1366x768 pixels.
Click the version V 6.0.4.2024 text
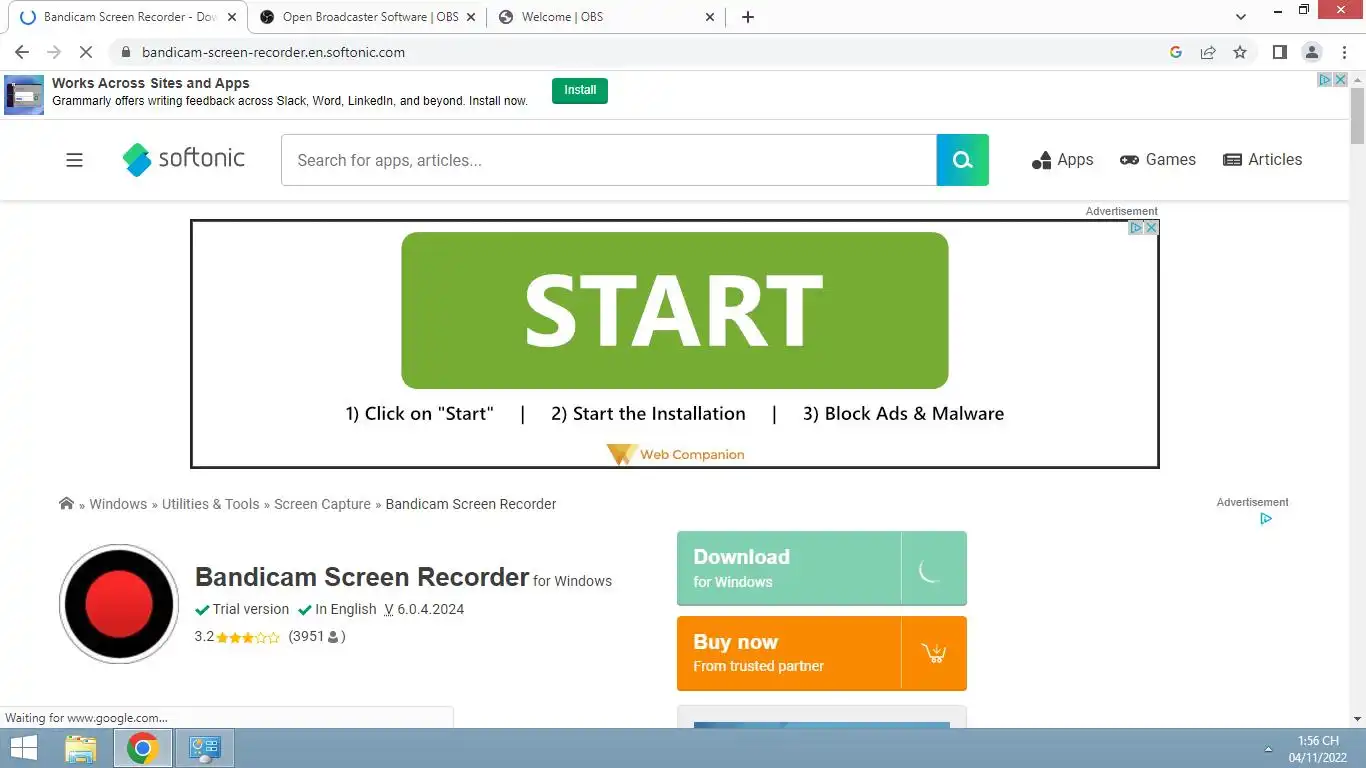[424, 609]
